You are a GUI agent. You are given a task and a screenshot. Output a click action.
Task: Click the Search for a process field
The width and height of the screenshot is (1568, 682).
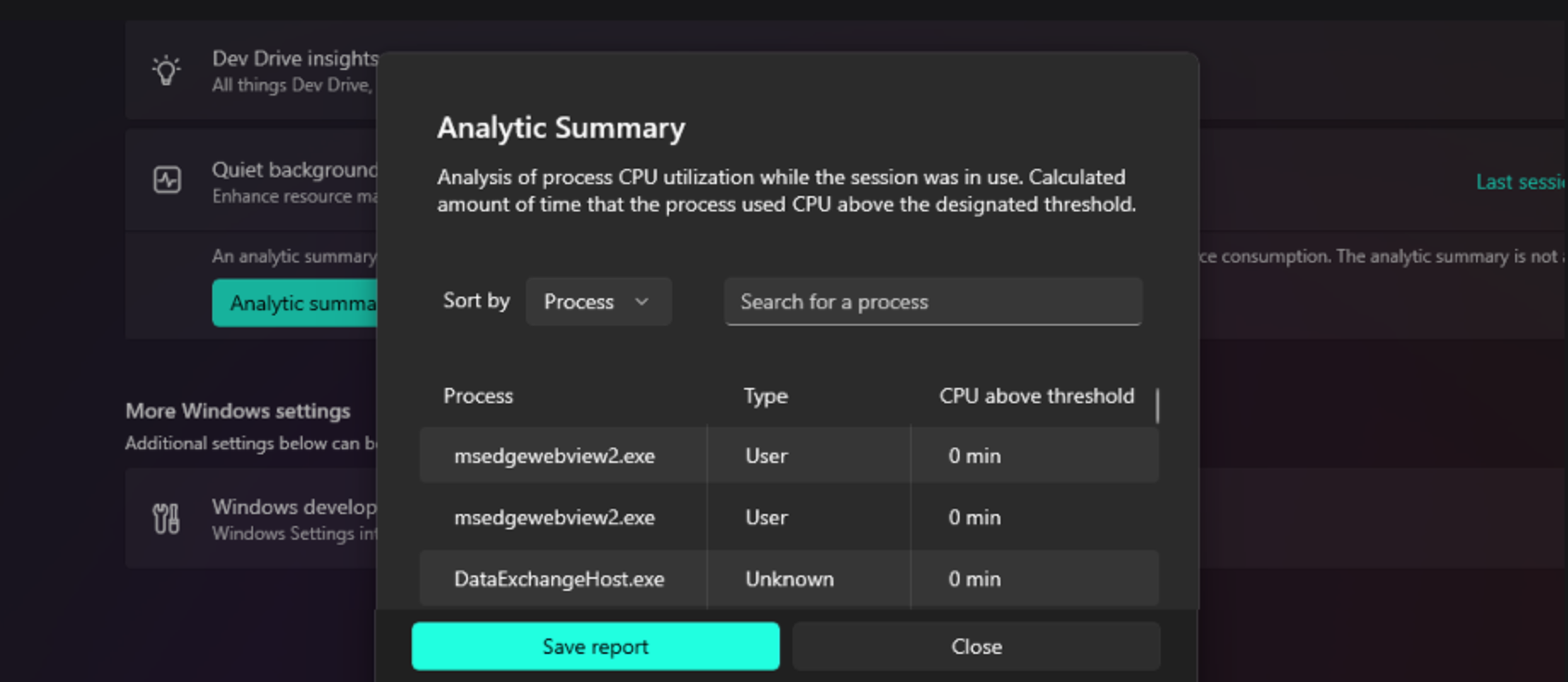pyautogui.click(x=932, y=301)
